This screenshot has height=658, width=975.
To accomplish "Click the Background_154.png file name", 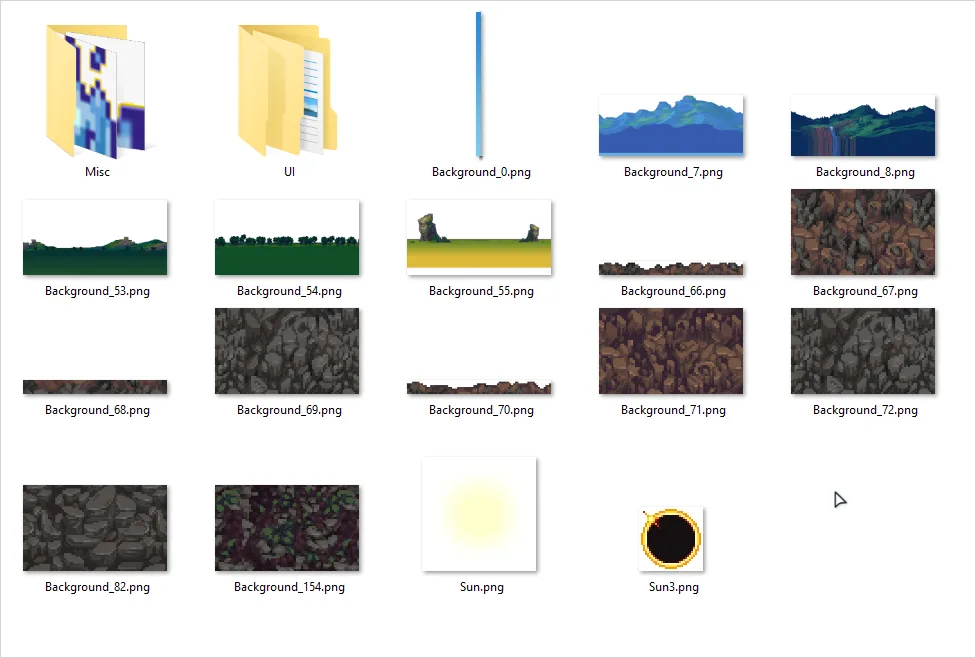I will pos(289,587).
